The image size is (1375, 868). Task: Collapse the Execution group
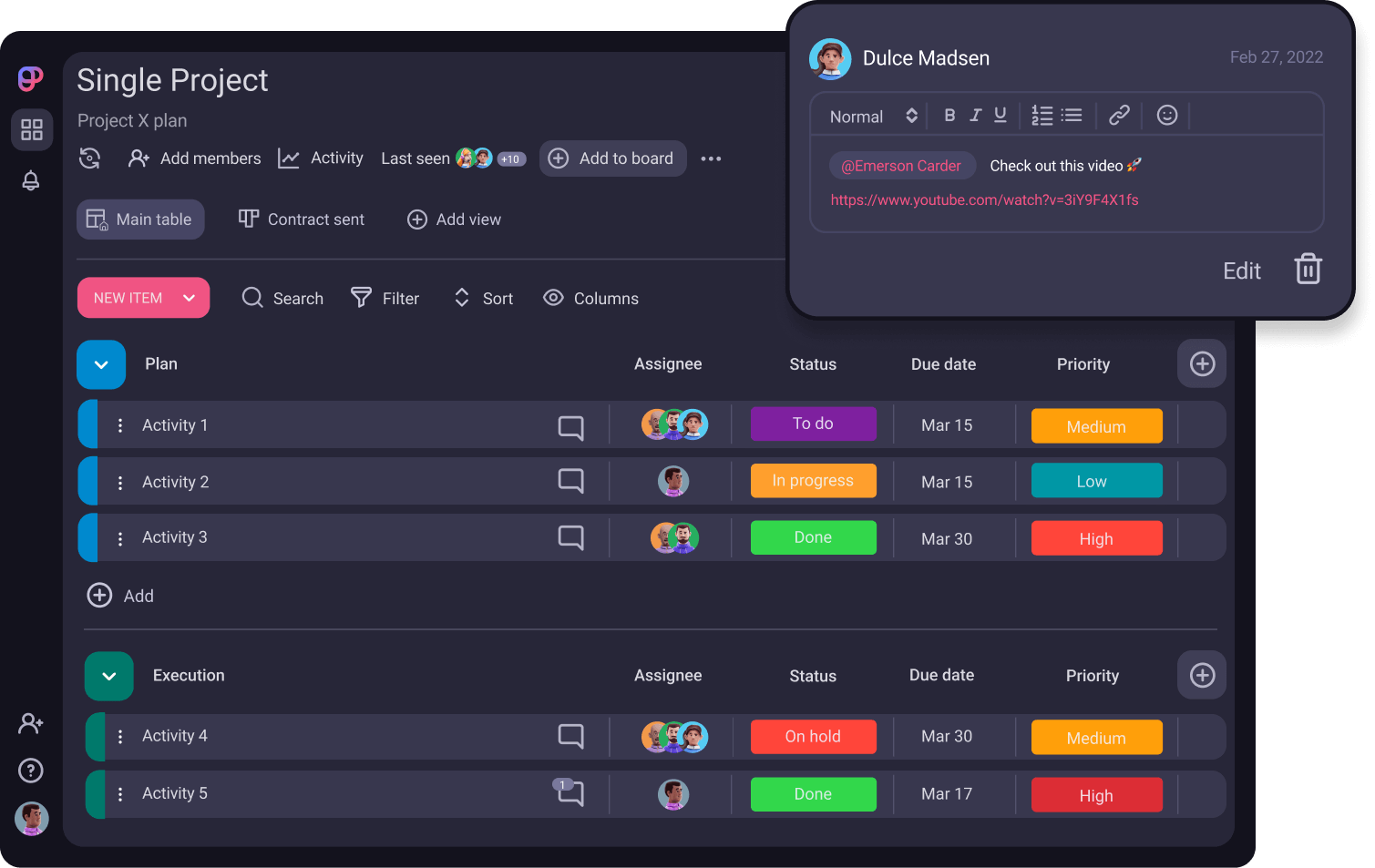click(109, 676)
